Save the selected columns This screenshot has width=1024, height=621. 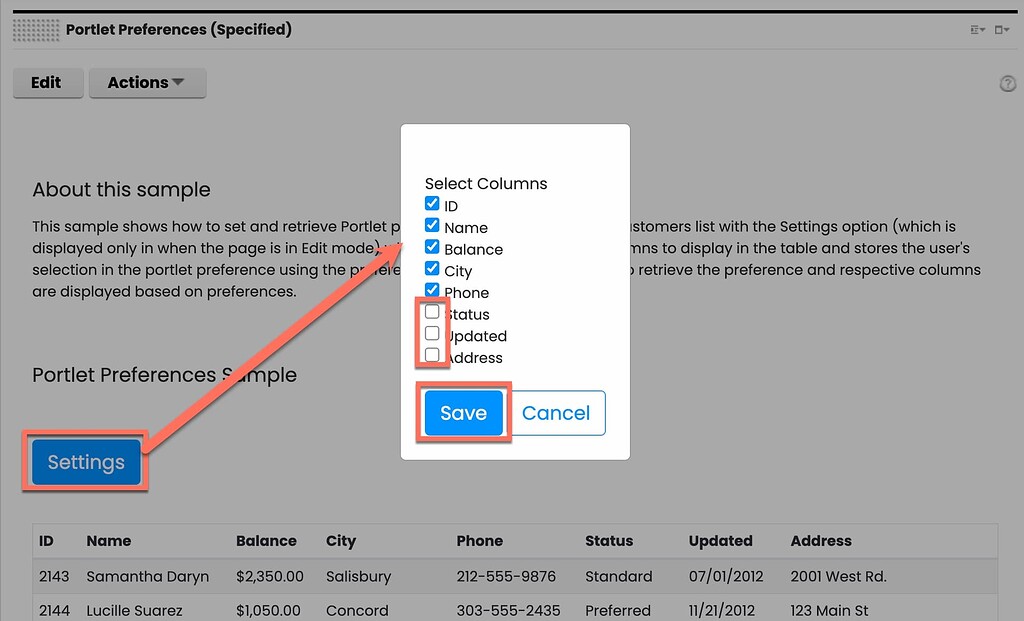463,413
